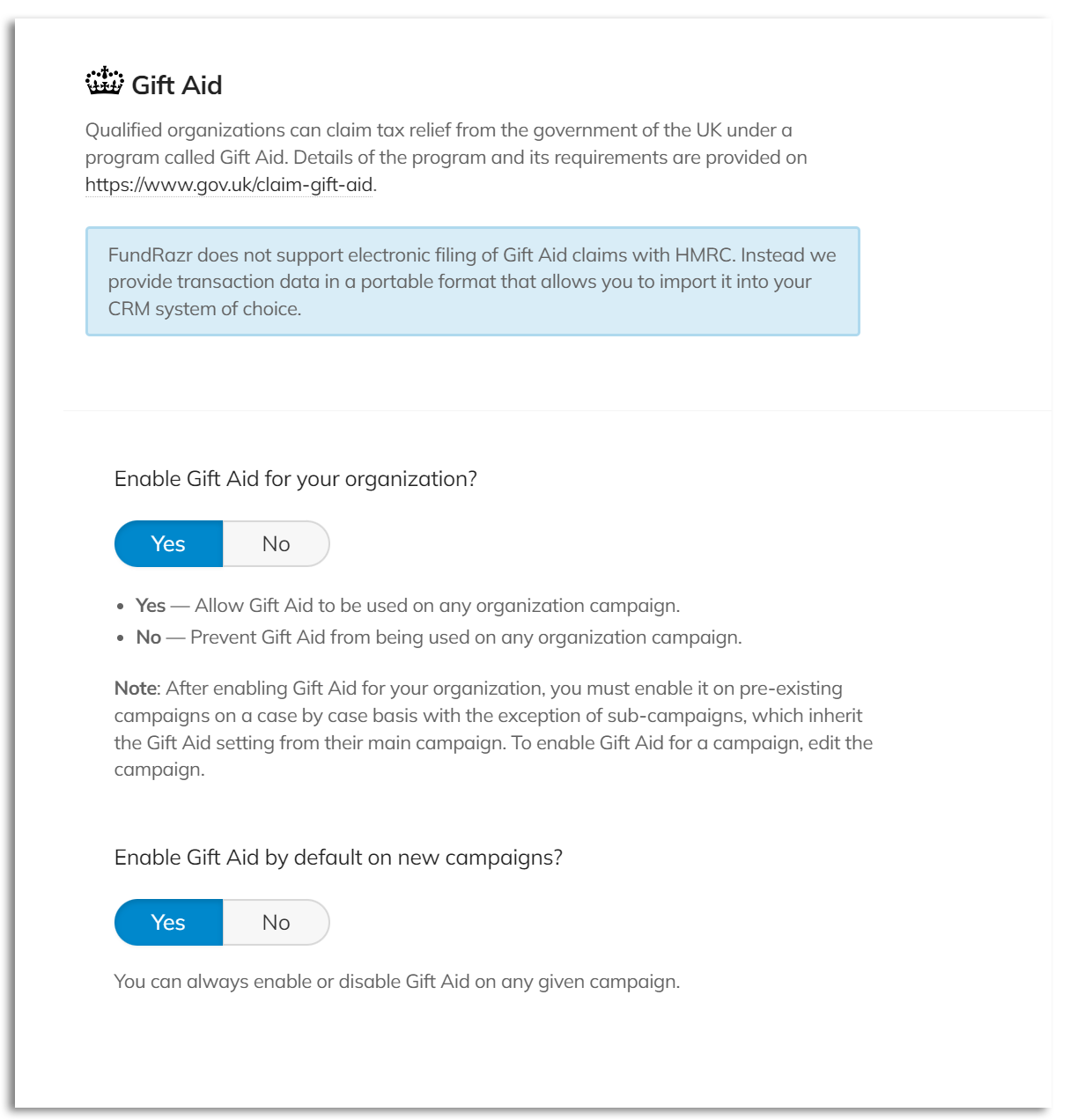Click the FundRazr HMRC information box

pyautogui.click(x=473, y=281)
